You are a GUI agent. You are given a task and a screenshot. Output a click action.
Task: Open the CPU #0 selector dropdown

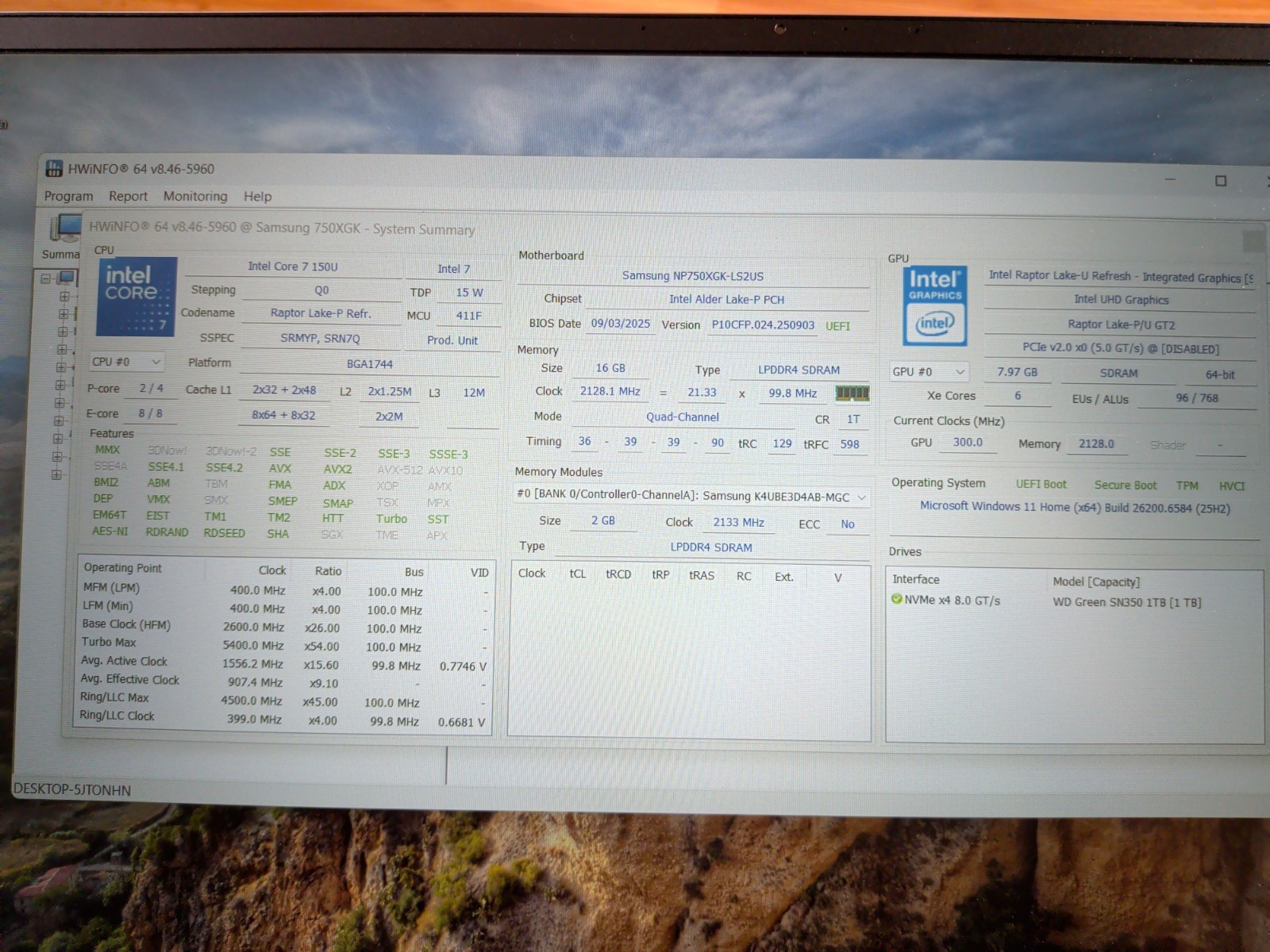[x=125, y=362]
